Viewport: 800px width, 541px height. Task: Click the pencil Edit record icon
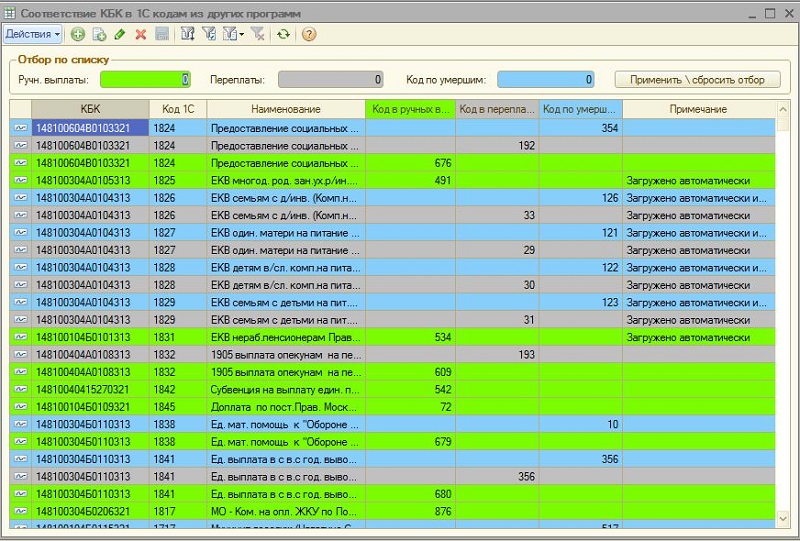click(120, 34)
